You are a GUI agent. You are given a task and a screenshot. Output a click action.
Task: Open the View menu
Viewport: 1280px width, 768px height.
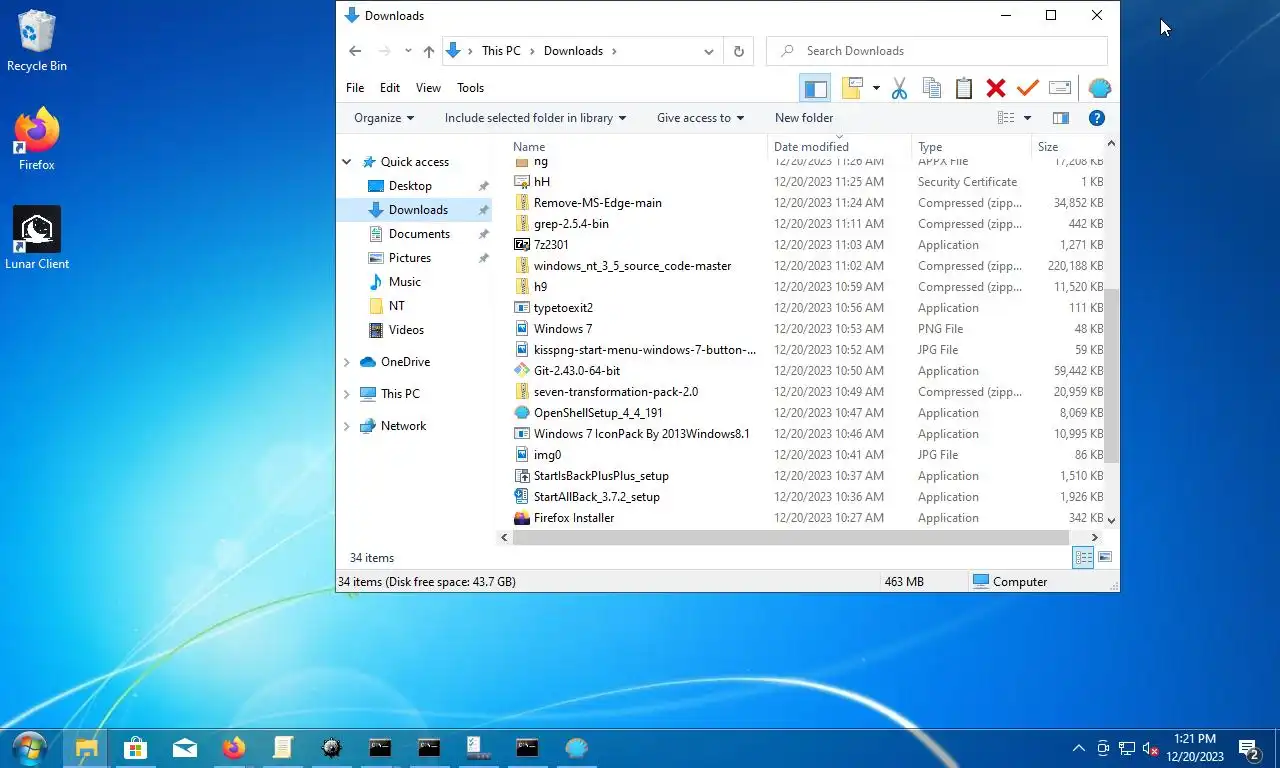pyautogui.click(x=428, y=88)
